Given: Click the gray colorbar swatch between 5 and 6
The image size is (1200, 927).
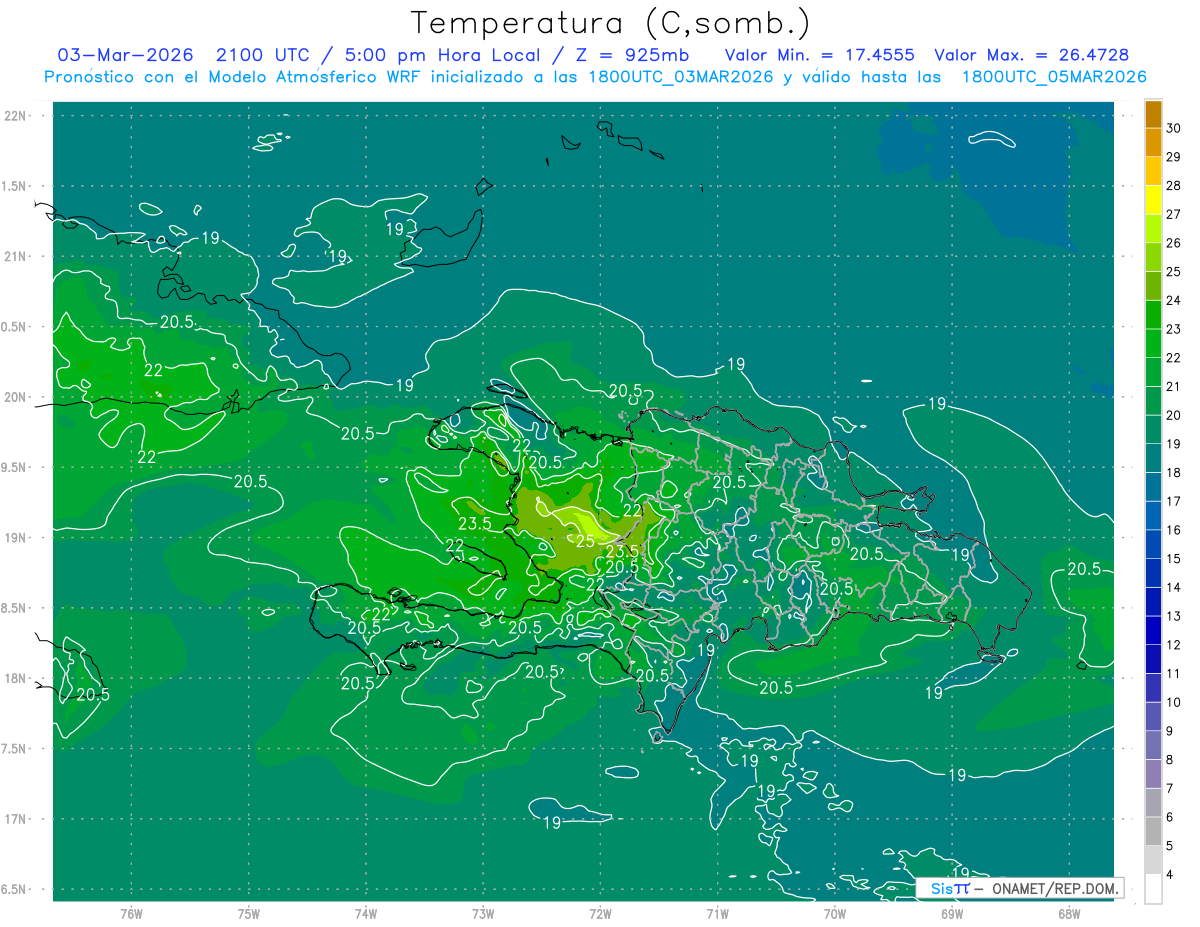Looking at the screenshot, I should (1153, 832).
